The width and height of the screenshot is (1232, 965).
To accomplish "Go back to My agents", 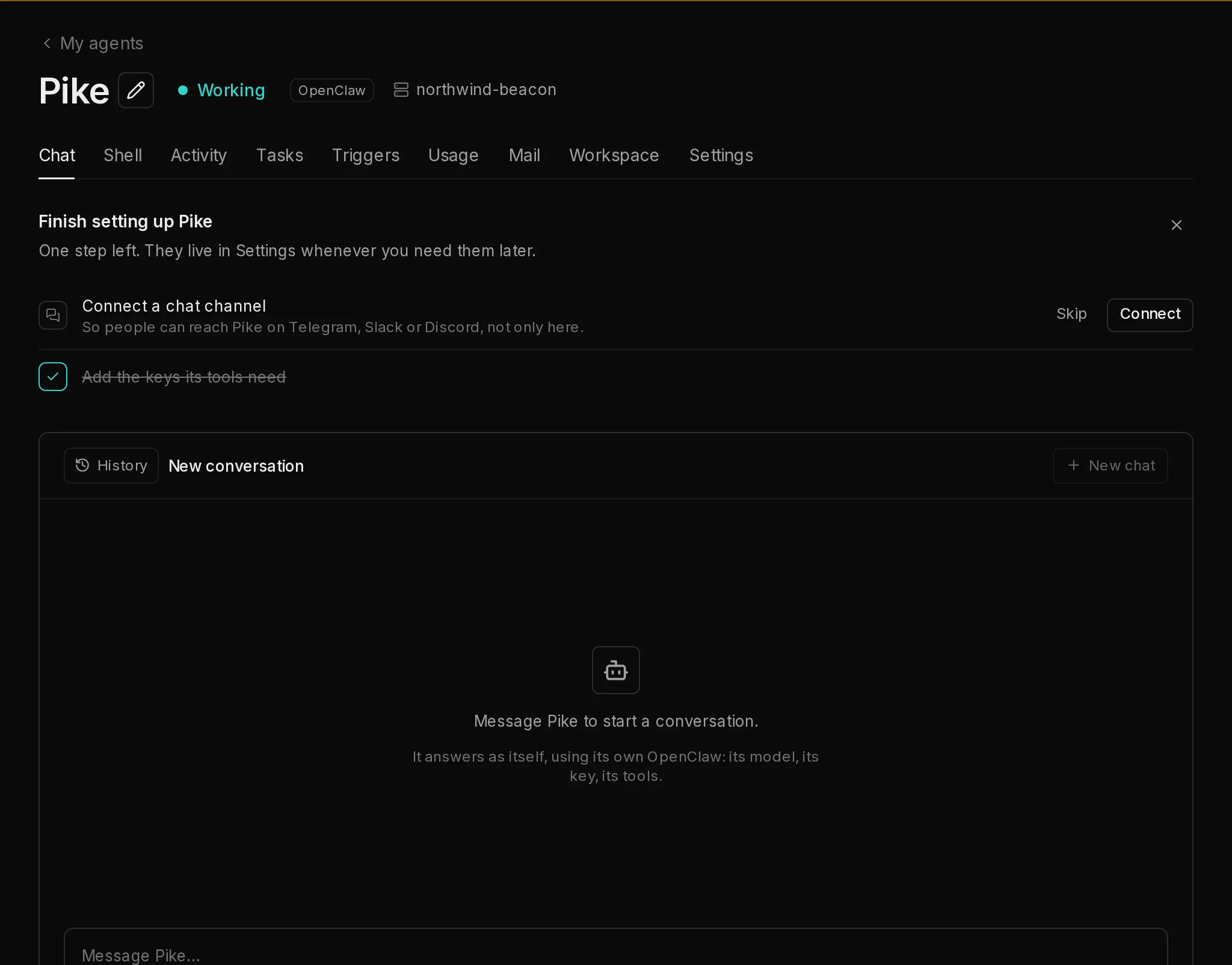I will 93,43.
